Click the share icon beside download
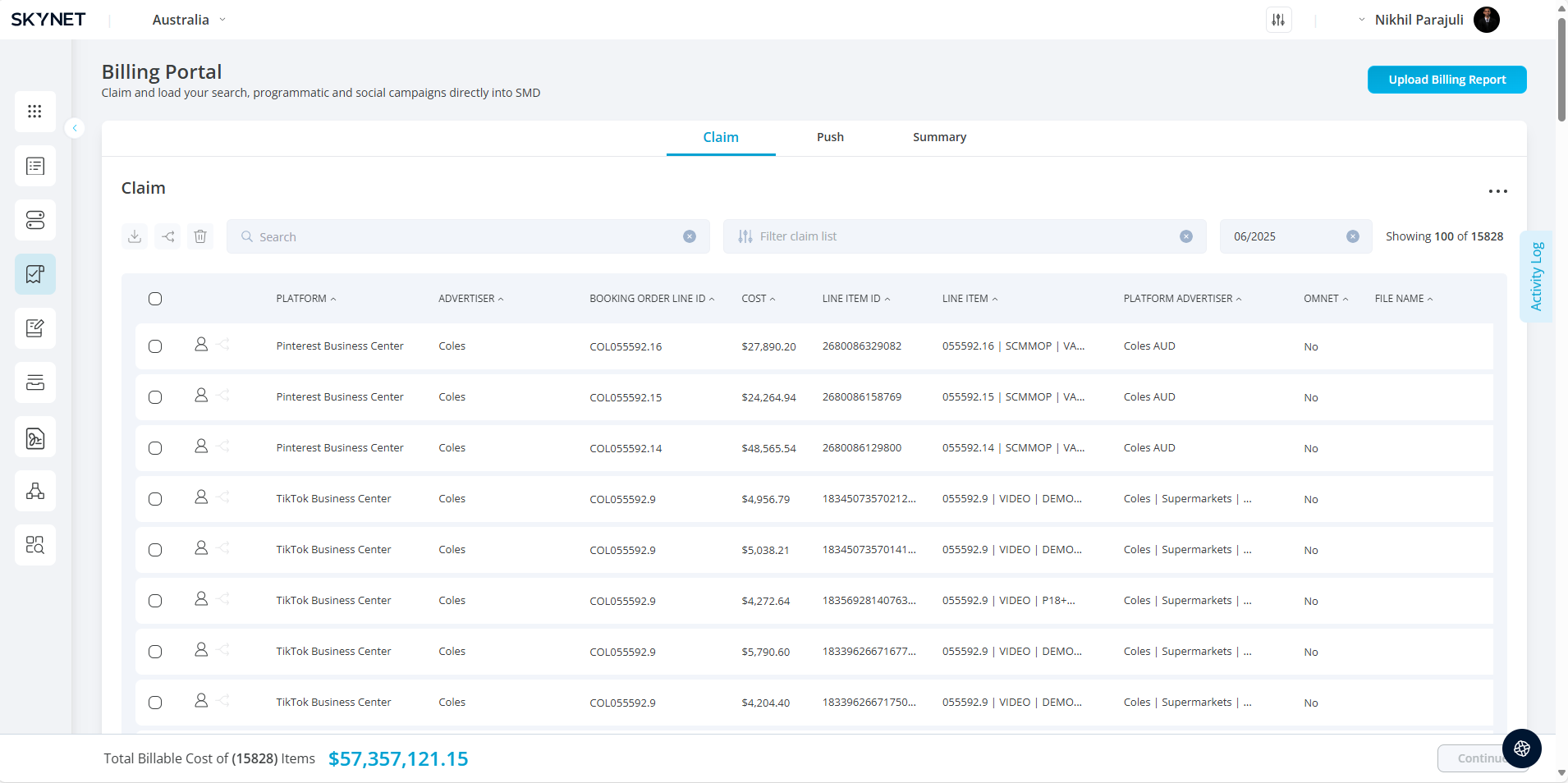 point(167,236)
